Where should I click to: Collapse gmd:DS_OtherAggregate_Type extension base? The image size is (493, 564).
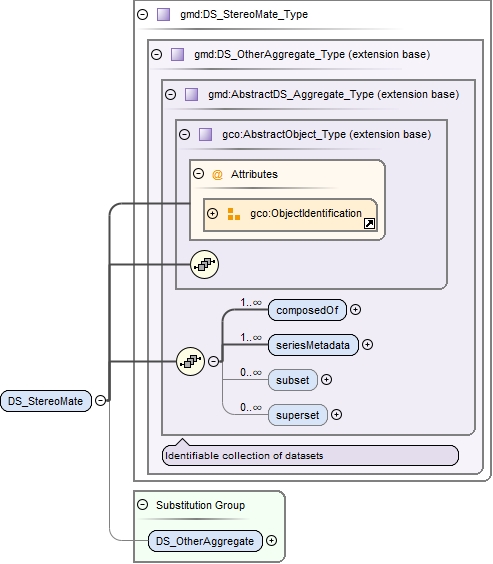(x=156, y=54)
